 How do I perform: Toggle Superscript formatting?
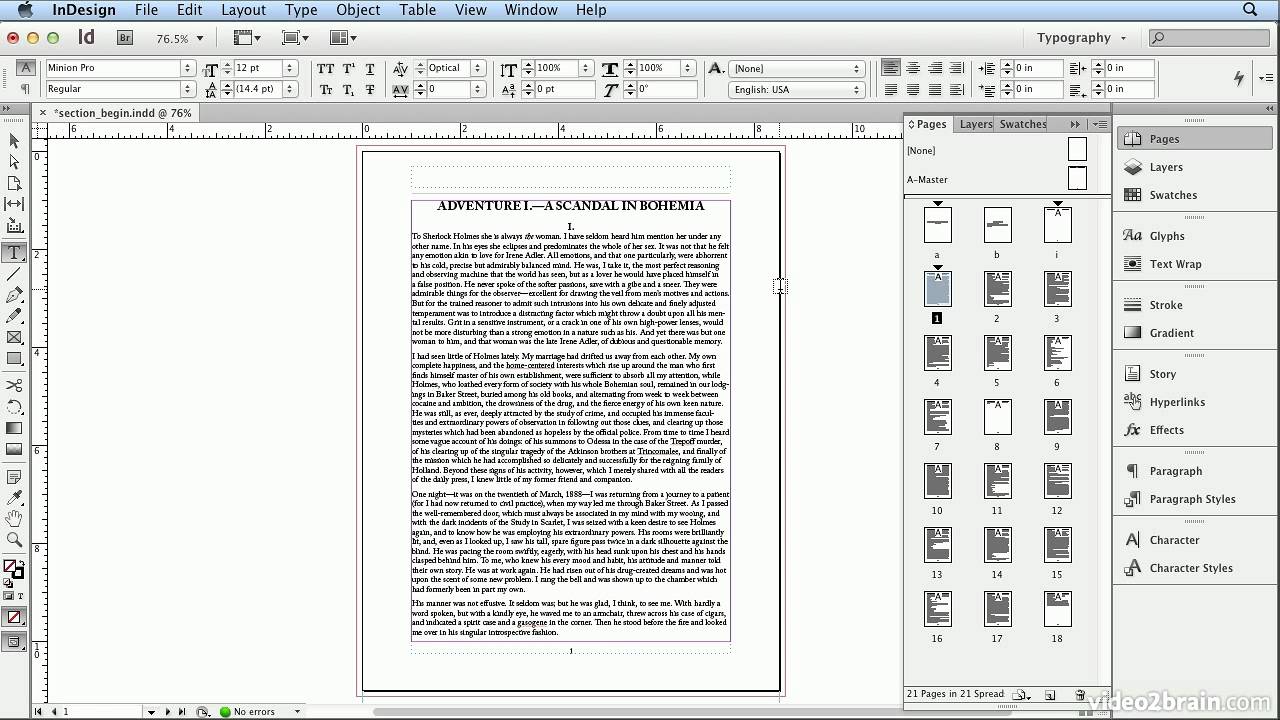pyautogui.click(x=349, y=69)
